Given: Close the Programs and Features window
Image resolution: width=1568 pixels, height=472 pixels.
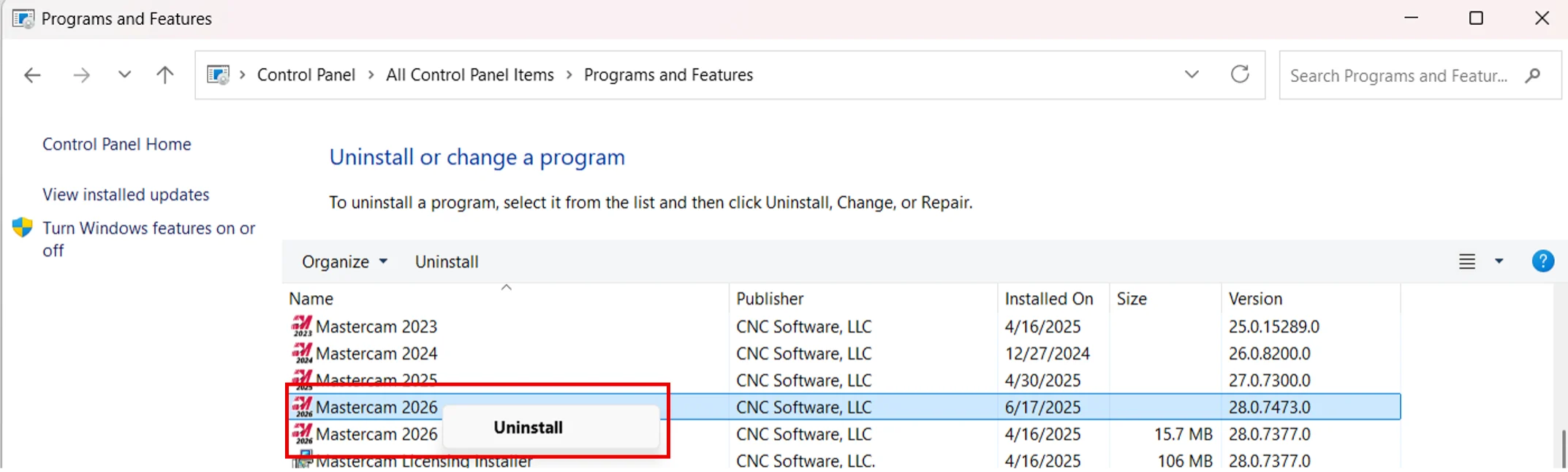Looking at the screenshot, I should point(1542,18).
